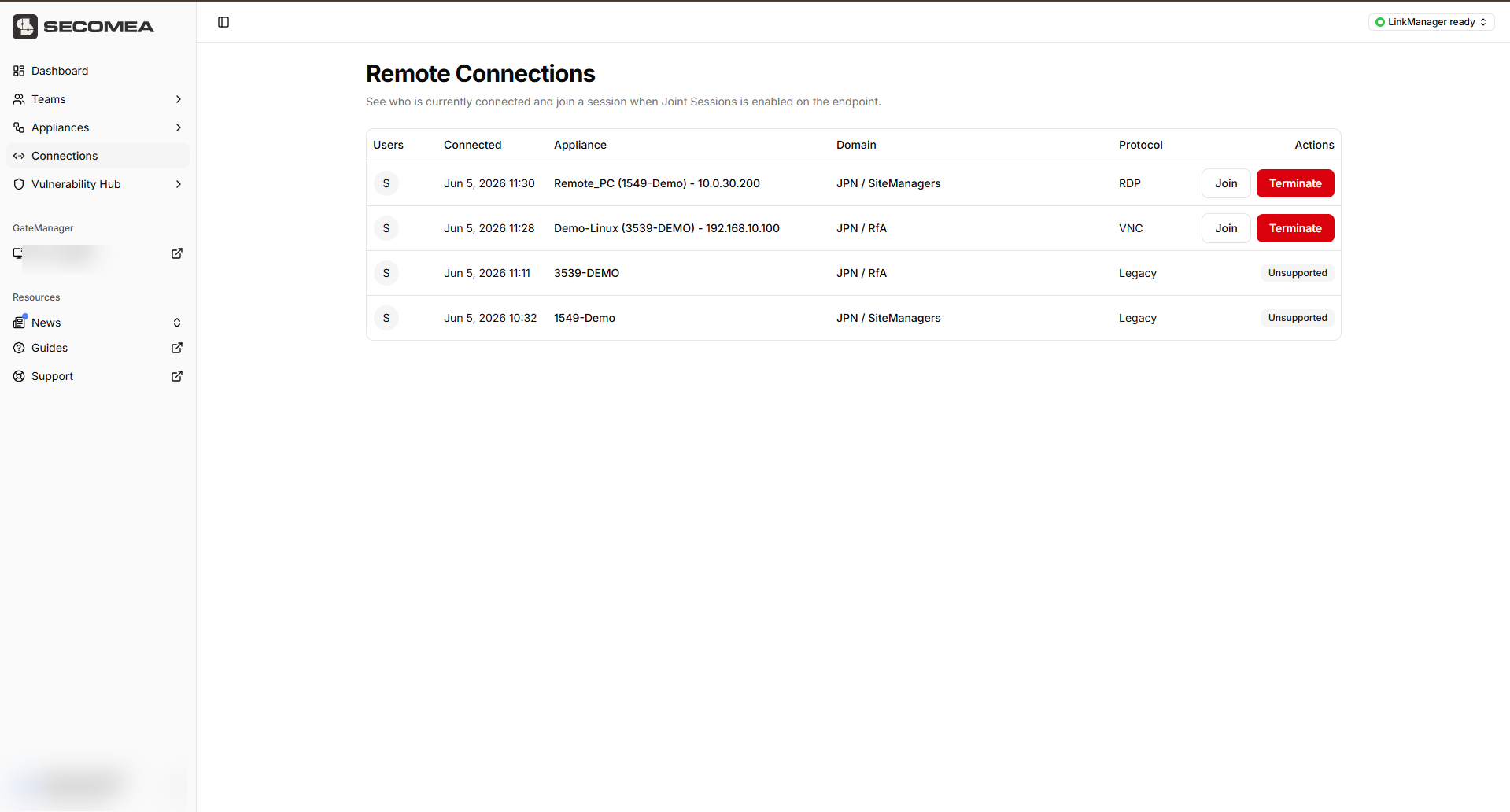Click the Connections arrows icon

(x=19, y=156)
